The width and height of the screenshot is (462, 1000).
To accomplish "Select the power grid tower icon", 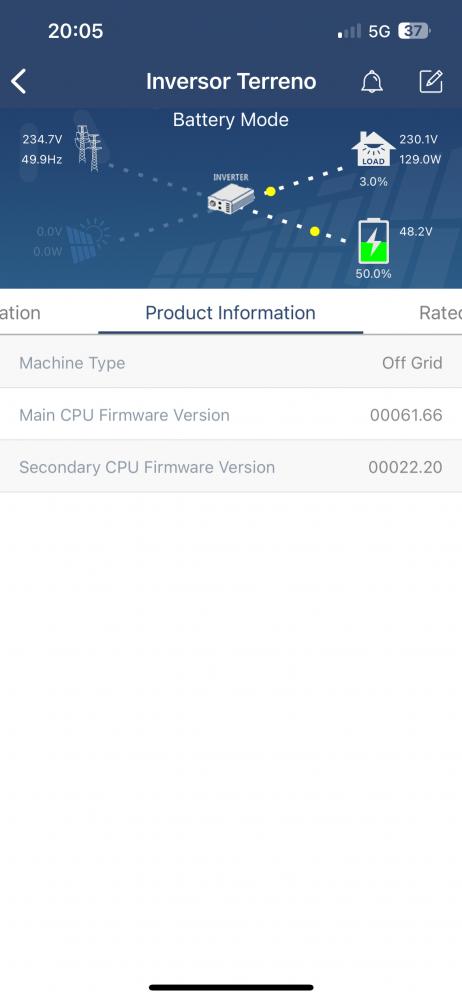I will point(88,148).
